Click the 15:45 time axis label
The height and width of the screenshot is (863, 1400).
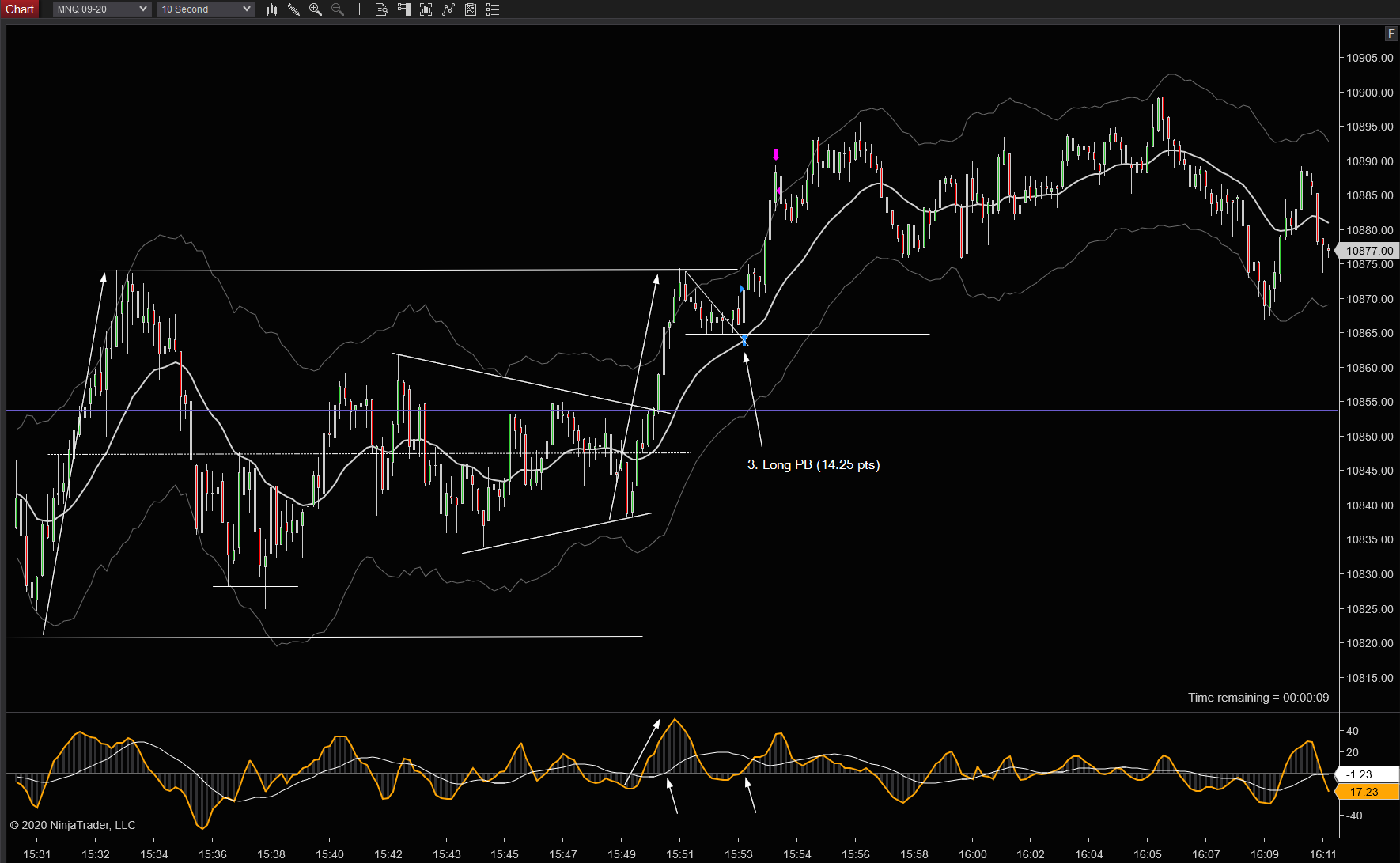coord(505,854)
